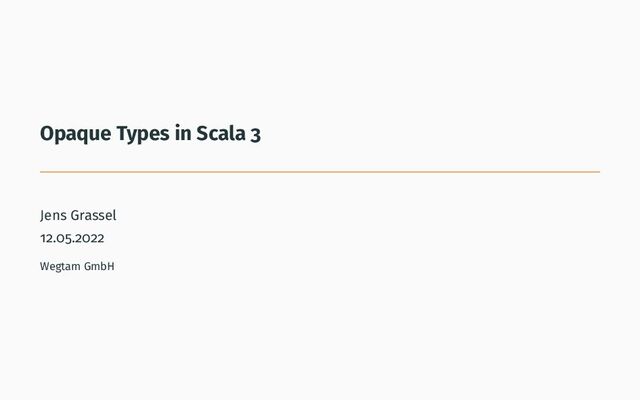
Task: Click the slide title "Opaque Types in Scala 3"
Action: [x=150, y=134]
